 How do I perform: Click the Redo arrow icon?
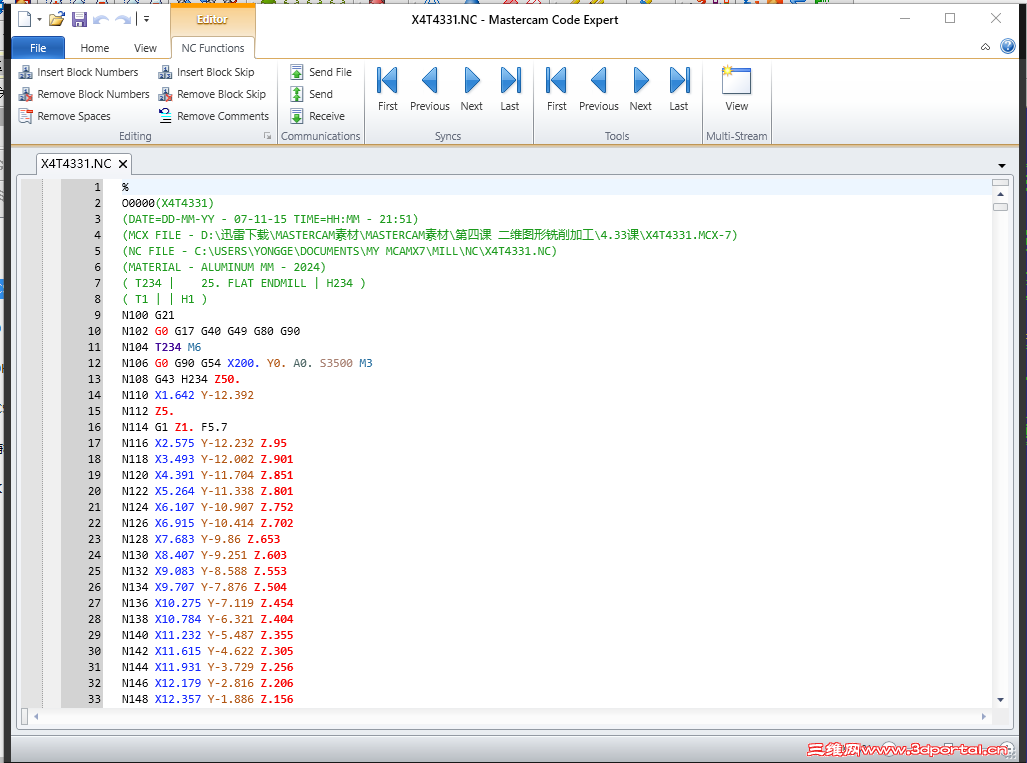pyautogui.click(x=123, y=20)
